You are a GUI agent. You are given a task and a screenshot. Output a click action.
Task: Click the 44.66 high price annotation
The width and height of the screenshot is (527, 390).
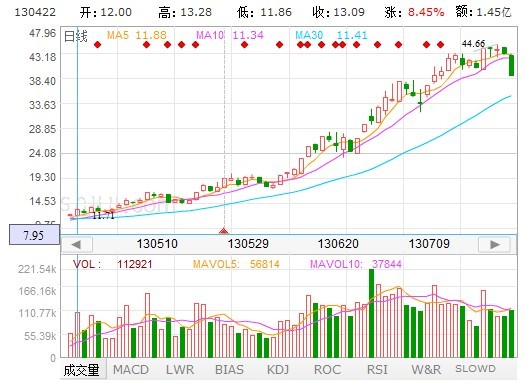tap(473, 44)
